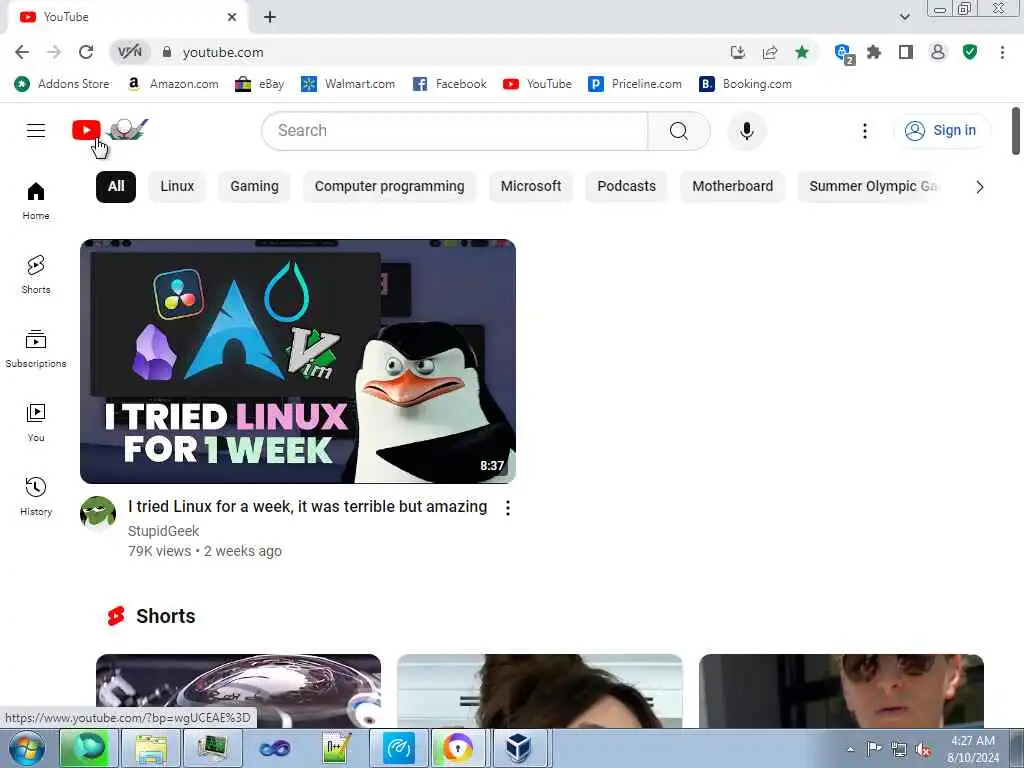Click the VPN icon in address bar
Screen dimensions: 1024x768
click(x=129, y=52)
